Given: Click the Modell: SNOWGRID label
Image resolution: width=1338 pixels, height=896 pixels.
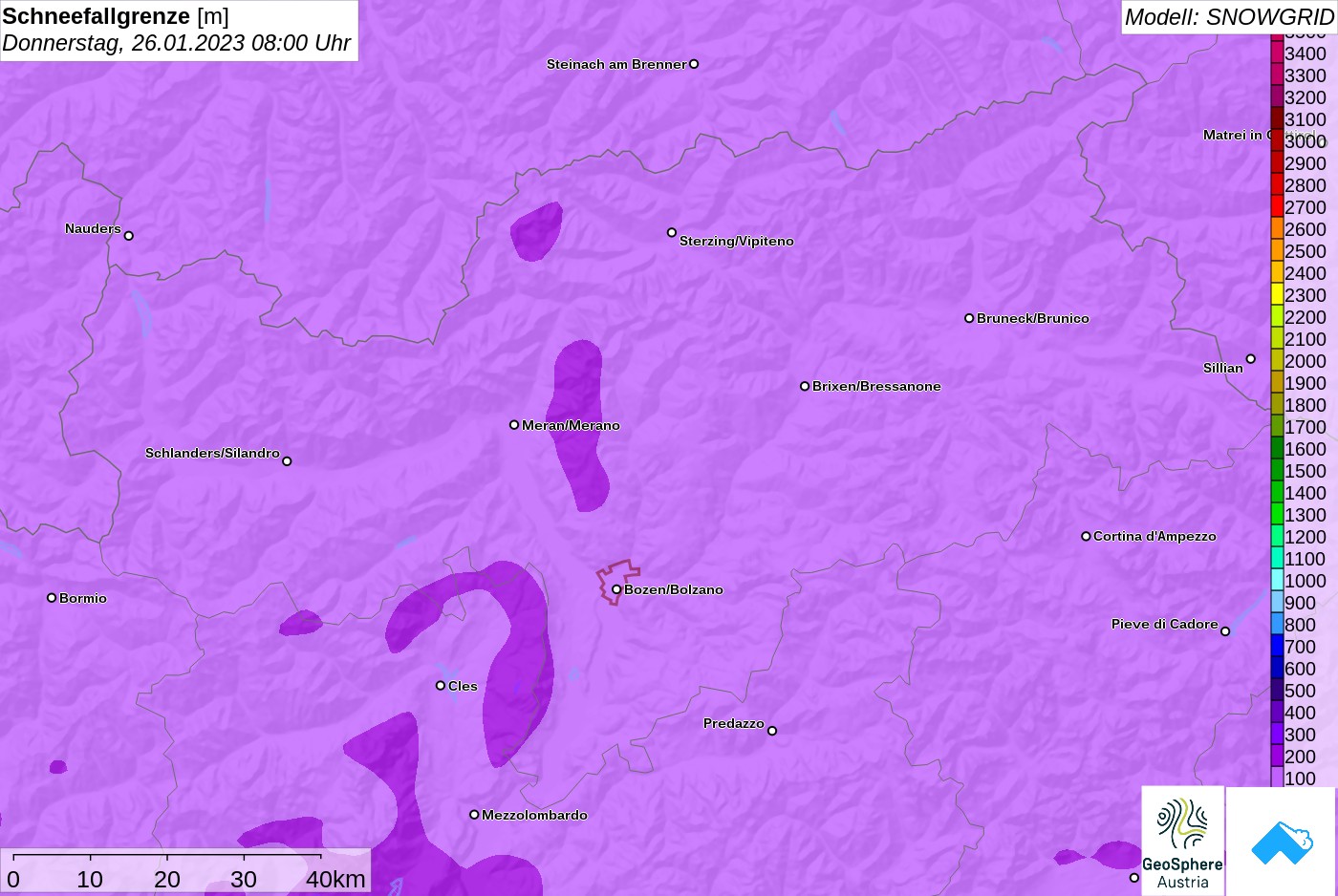Looking at the screenshot, I should click(x=1229, y=17).
